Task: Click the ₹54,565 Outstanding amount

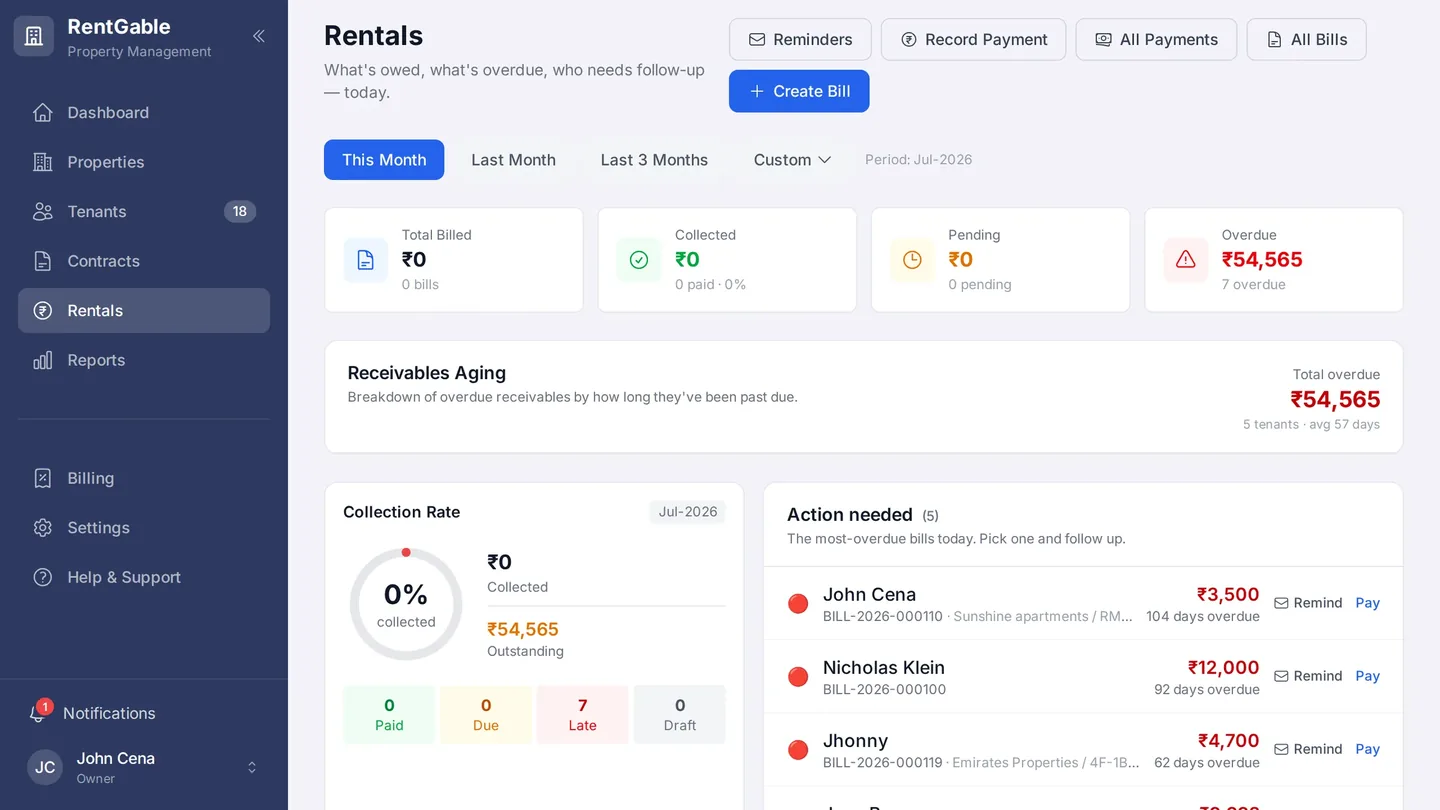Action: [x=523, y=630]
